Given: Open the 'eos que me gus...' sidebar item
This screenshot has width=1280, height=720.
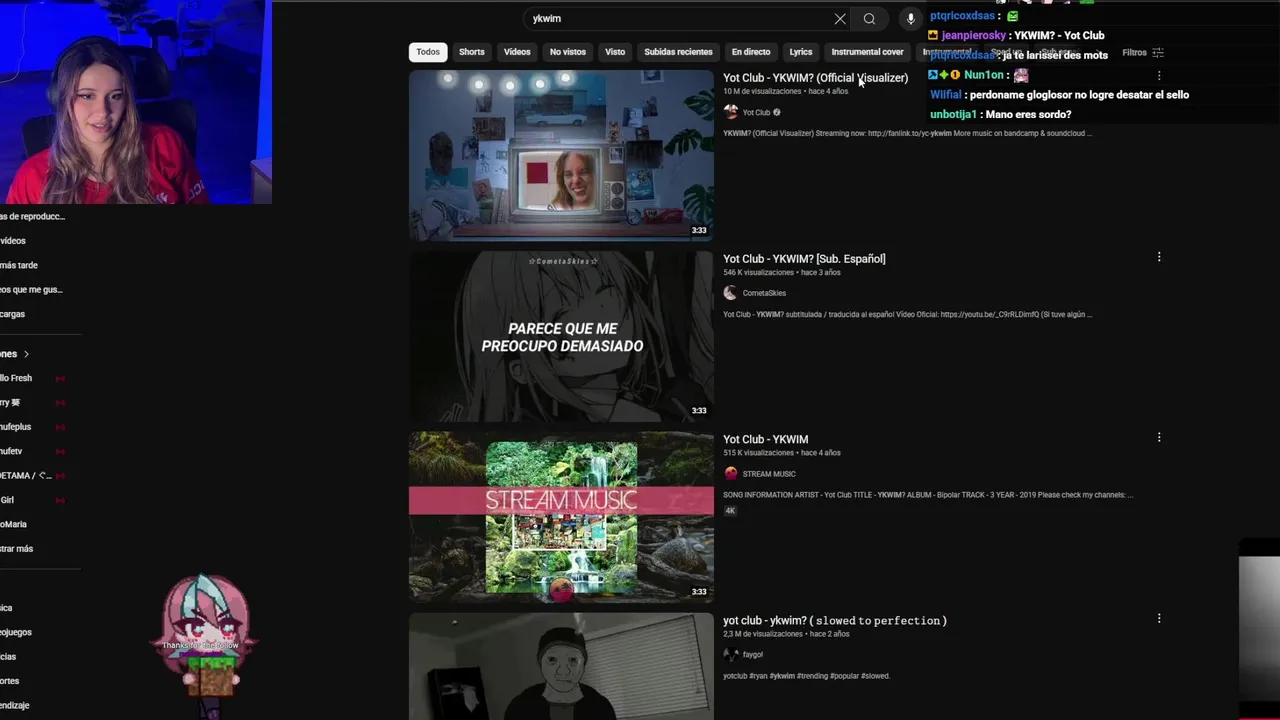Looking at the screenshot, I should (x=32, y=290).
